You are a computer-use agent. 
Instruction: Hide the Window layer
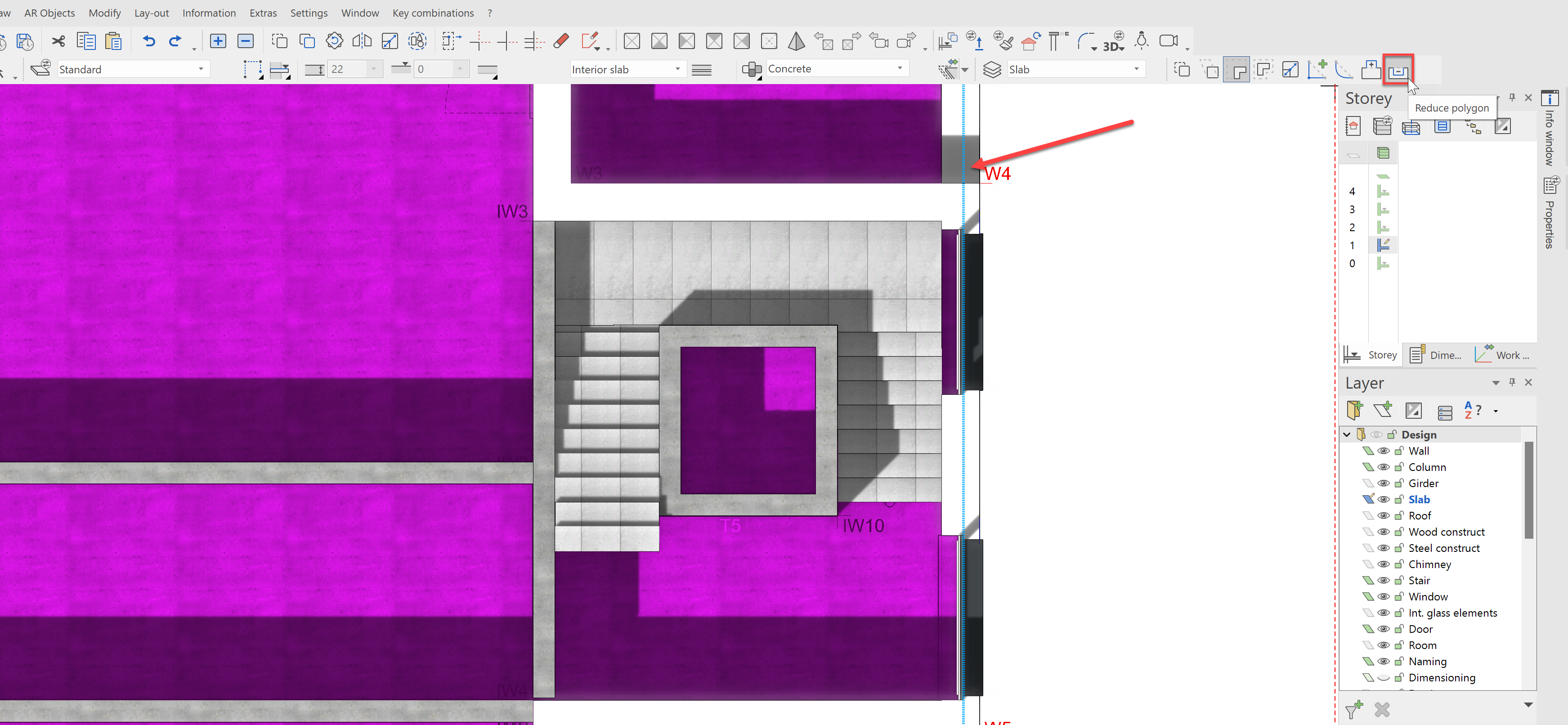[x=1384, y=596]
